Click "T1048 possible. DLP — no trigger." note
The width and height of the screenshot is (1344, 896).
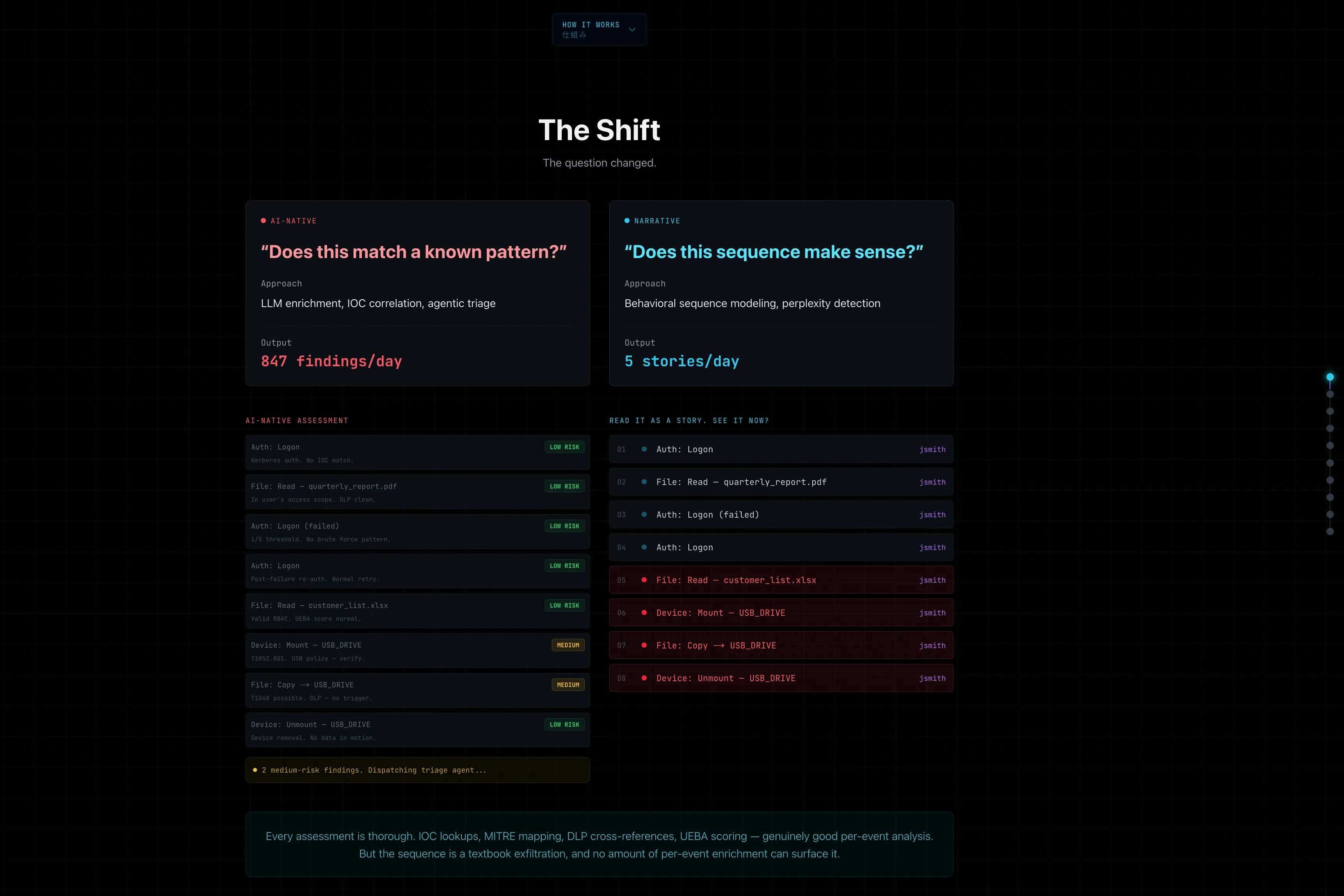point(311,698)
